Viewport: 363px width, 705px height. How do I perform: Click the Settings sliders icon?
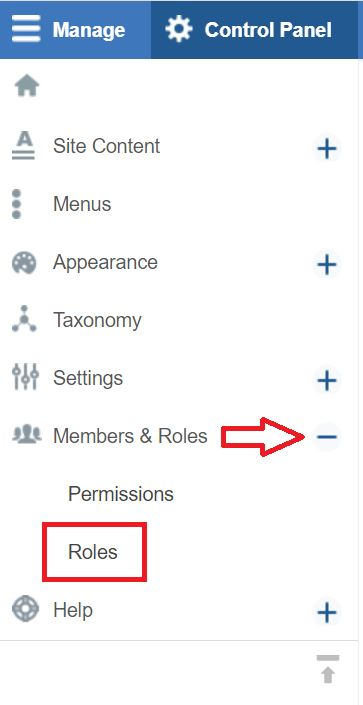tap(25, 378)
